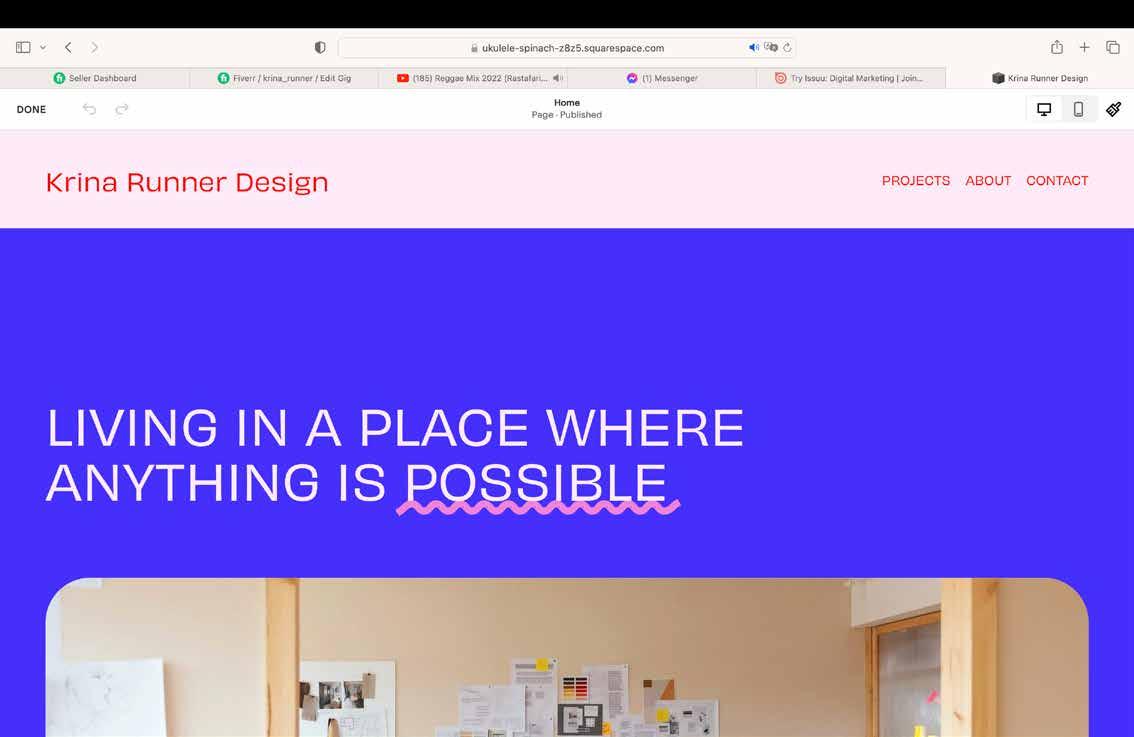Mute audio via address bar speaker icon
This screenshot has width=1134, height=737.
point(754,48)
